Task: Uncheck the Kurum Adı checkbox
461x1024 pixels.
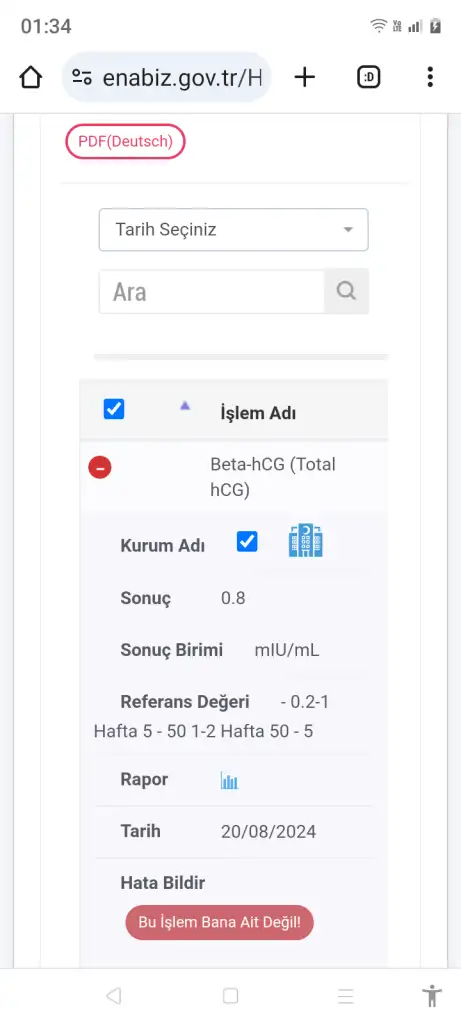Action: pyautogui.click(x=247, y=541)
